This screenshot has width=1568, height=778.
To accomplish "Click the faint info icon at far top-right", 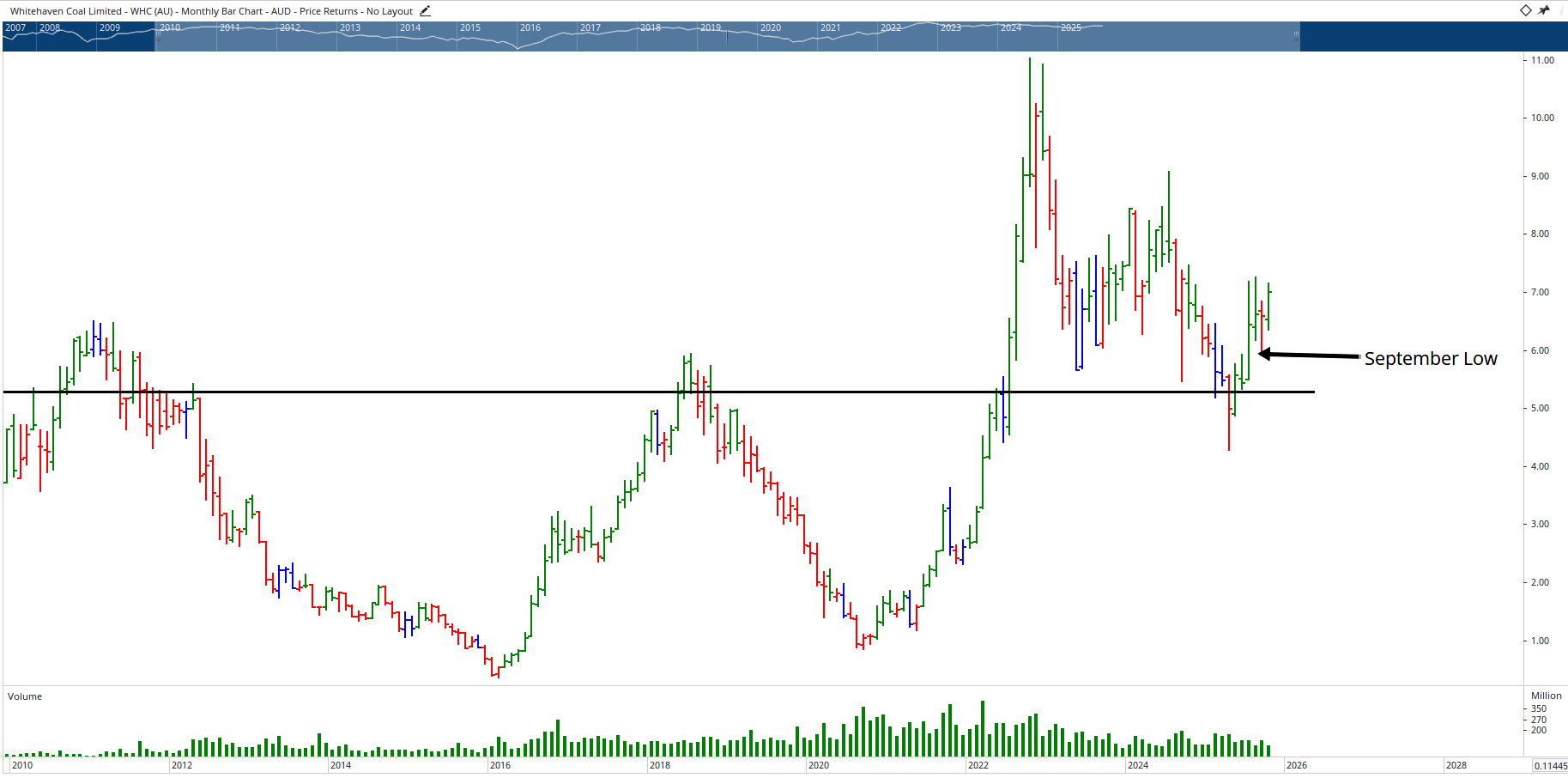I will point(1562,10).
